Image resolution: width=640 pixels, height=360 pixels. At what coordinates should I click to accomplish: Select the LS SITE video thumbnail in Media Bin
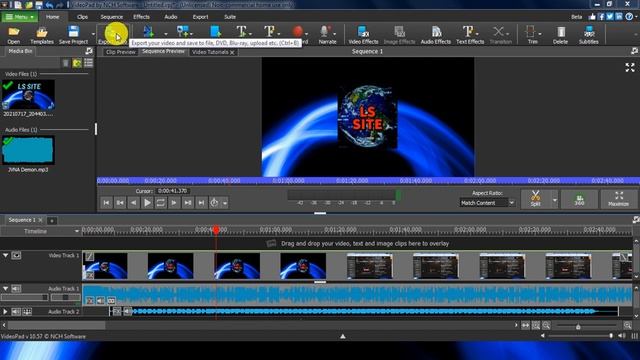[x=28, y=95]
